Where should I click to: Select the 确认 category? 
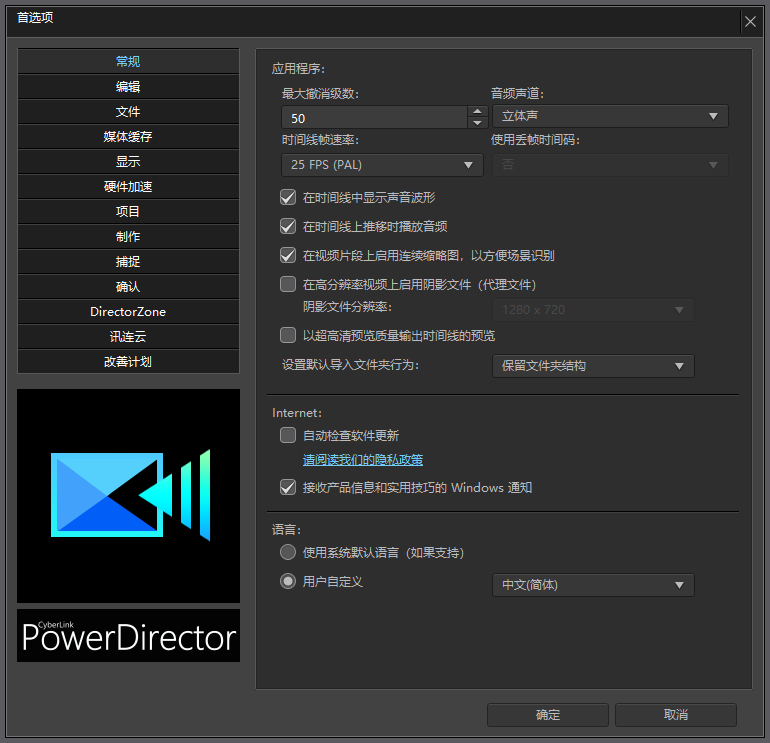pyautogui.click(x=128, y=287)
